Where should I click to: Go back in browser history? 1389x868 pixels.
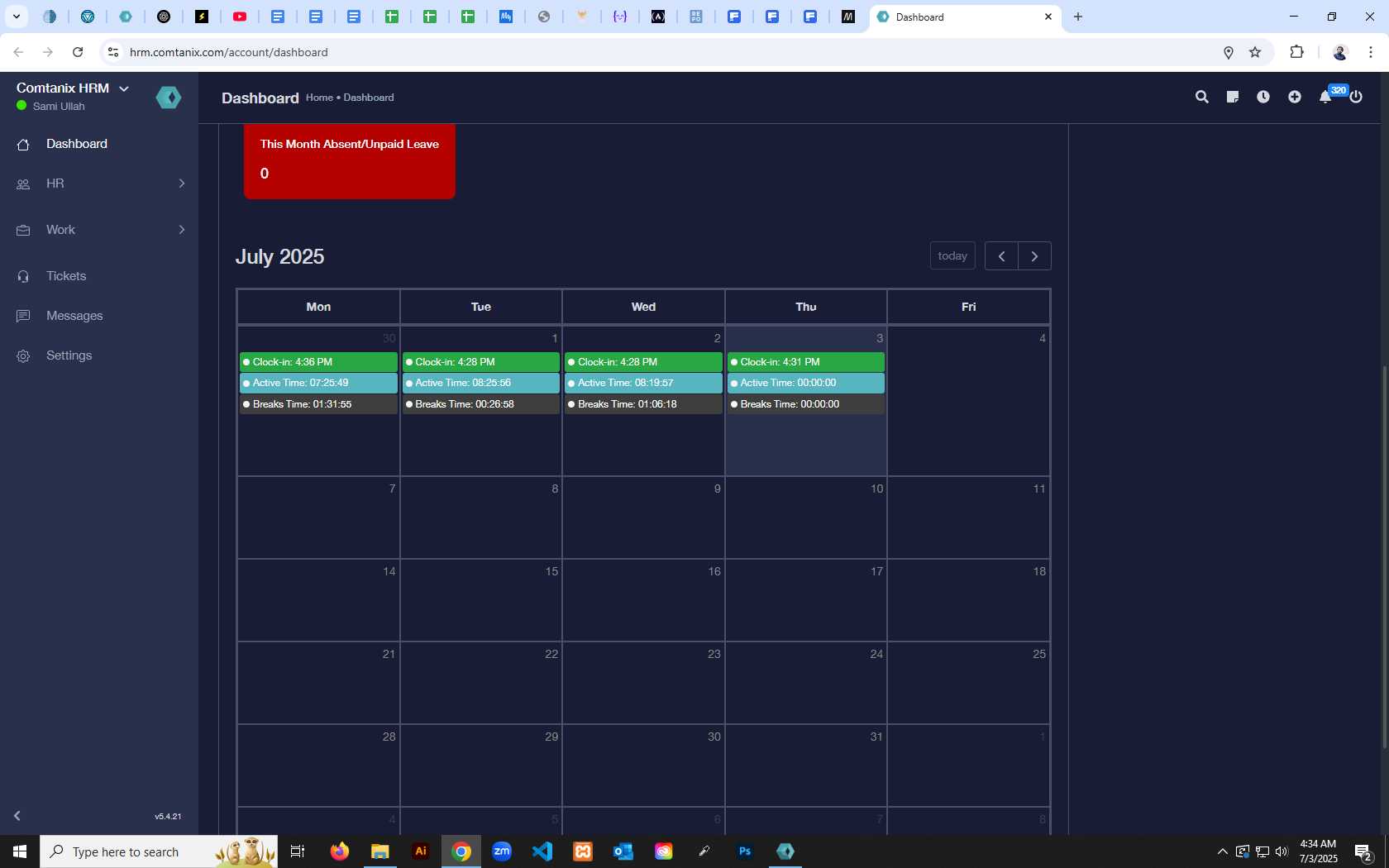[x=18, y=52]
